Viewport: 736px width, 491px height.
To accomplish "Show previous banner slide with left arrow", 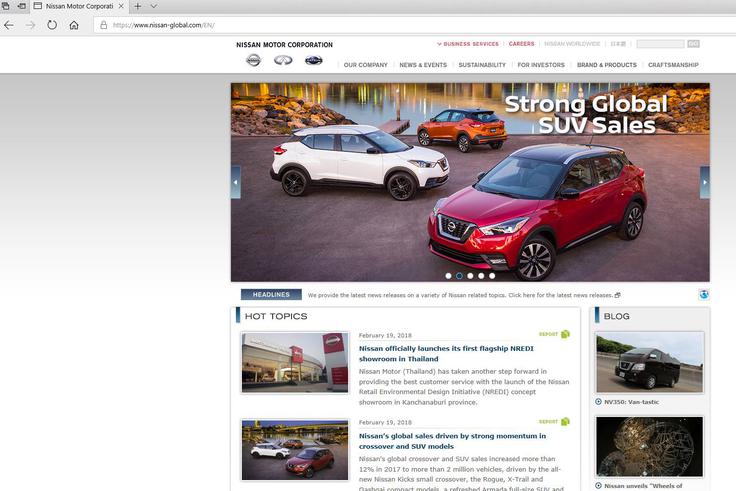I will pos(236,182).
